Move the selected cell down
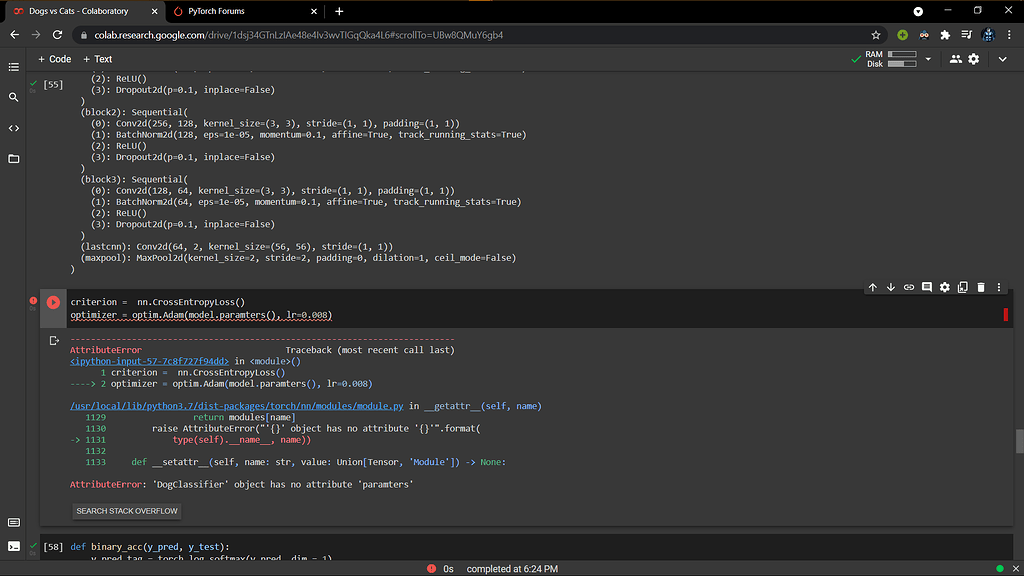Viewport: 1024px width, 576px height. (891, 287)
